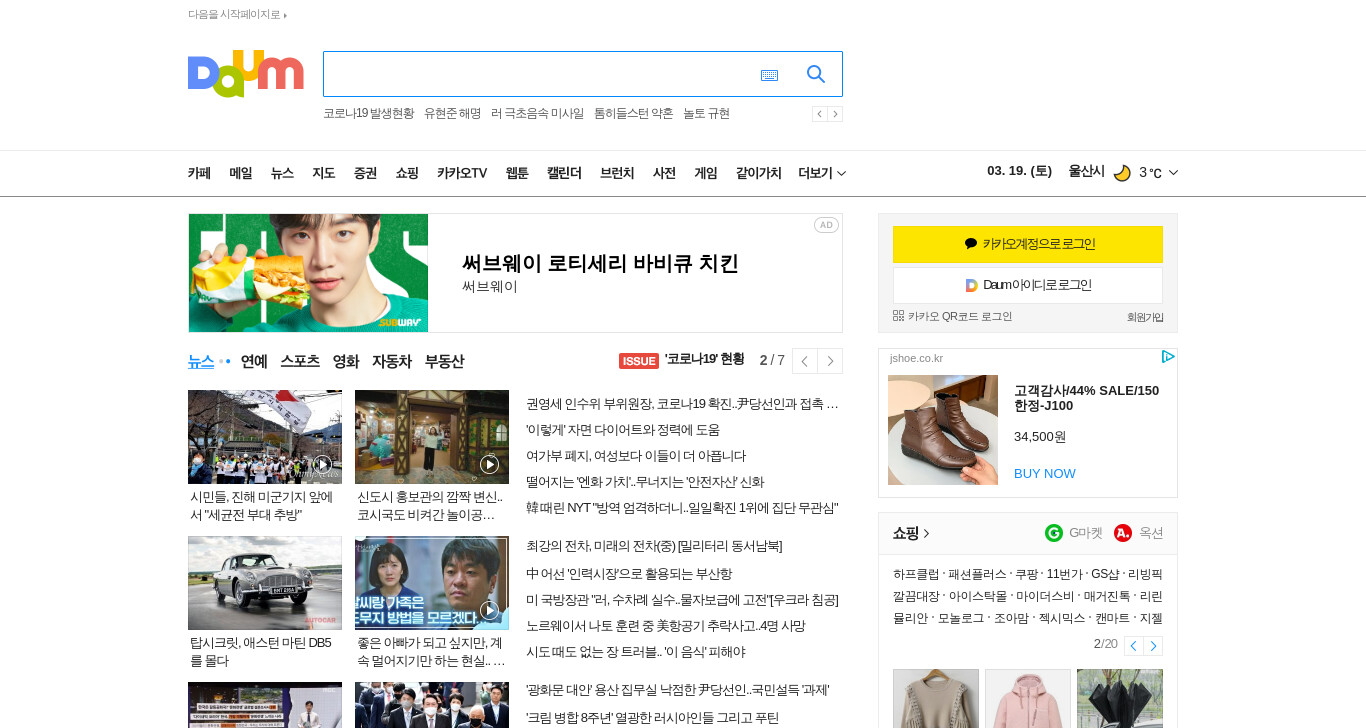1366x728 pixels.
Task: Open the Aston Martin DB5 car thumbnail
Action: pos(265,583)
